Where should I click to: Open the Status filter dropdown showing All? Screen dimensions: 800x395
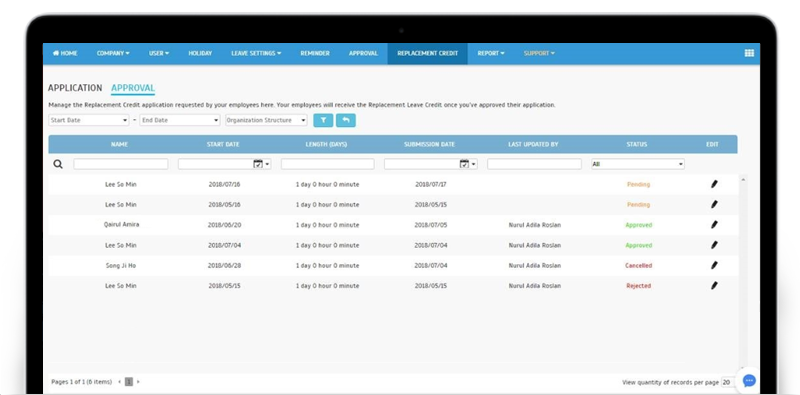[x=638, y=164]
